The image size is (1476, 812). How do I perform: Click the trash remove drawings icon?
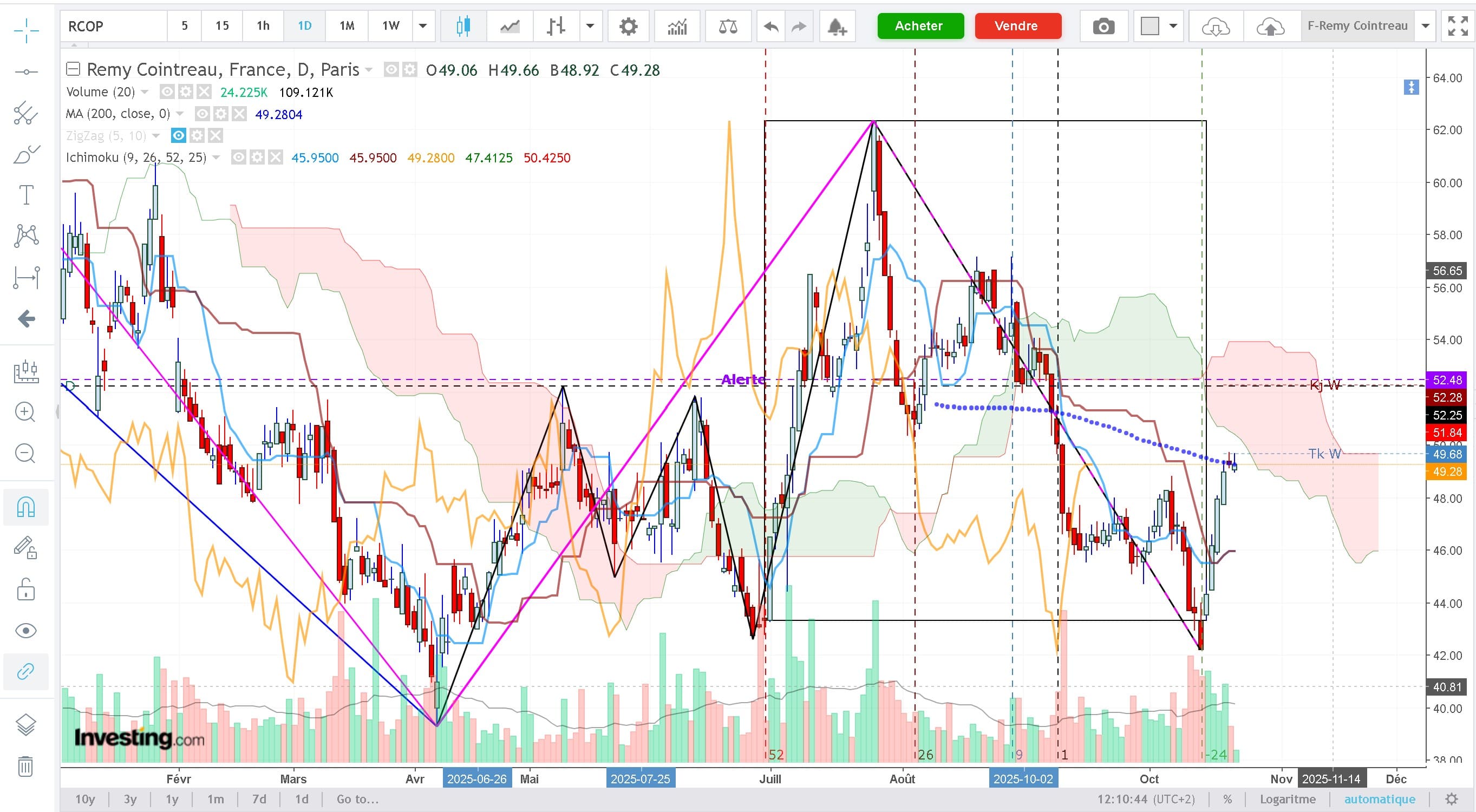point(25,766)
